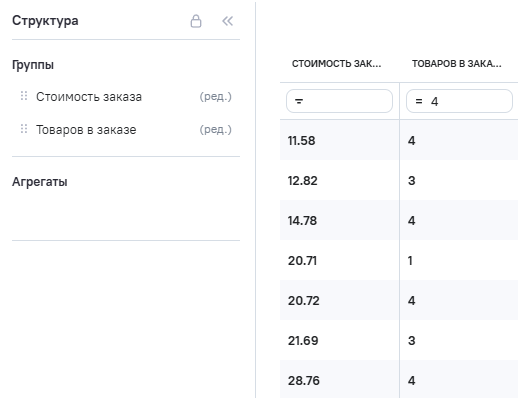Select the cell with value 28.76
Image resolution: width=518 pixels, height=398 pixels.
pyautogui.click(x=339, y=380)
